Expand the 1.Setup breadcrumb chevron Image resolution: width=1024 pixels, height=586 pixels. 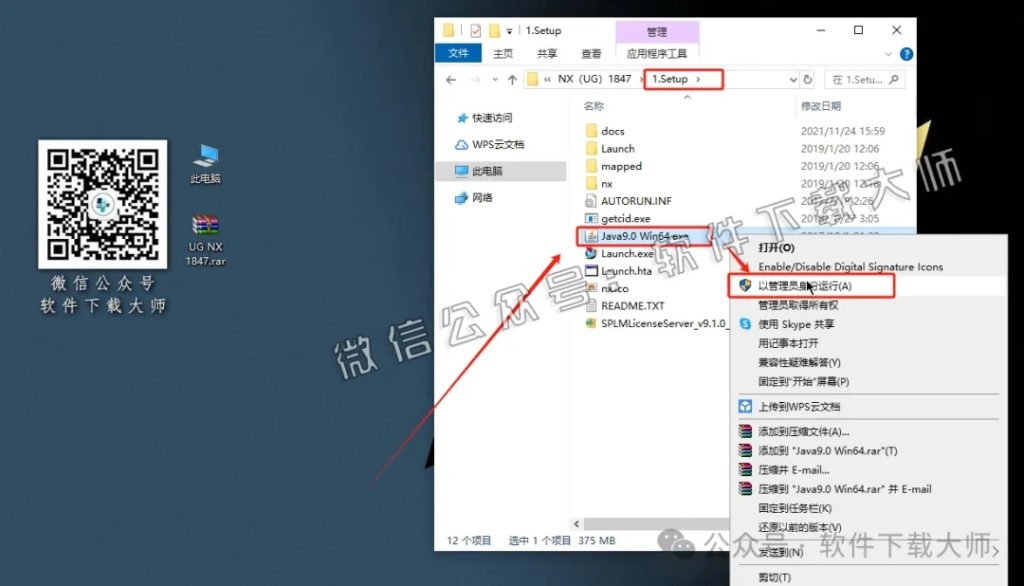[698, 79]
